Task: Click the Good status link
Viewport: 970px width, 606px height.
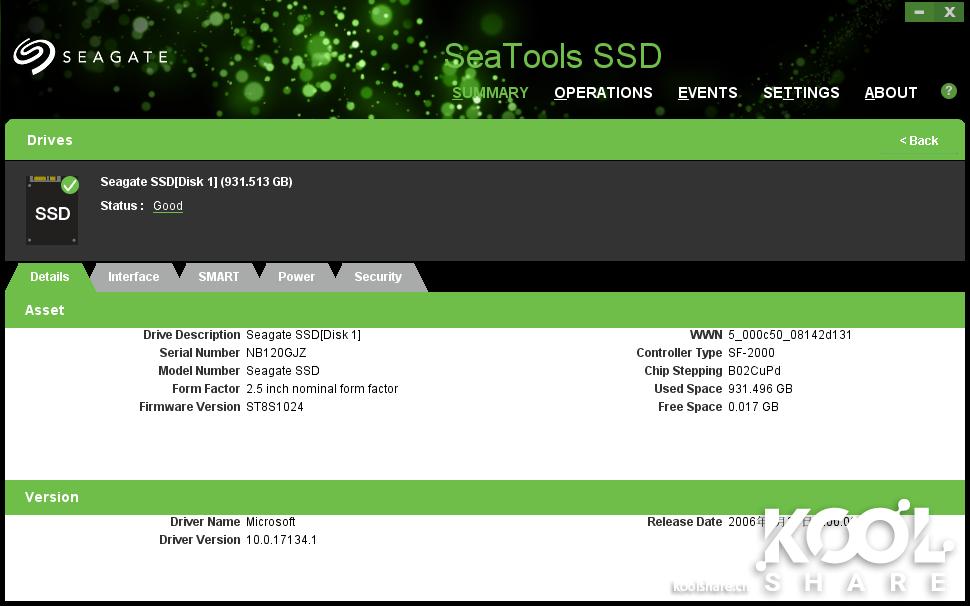Action: (168, 206)
